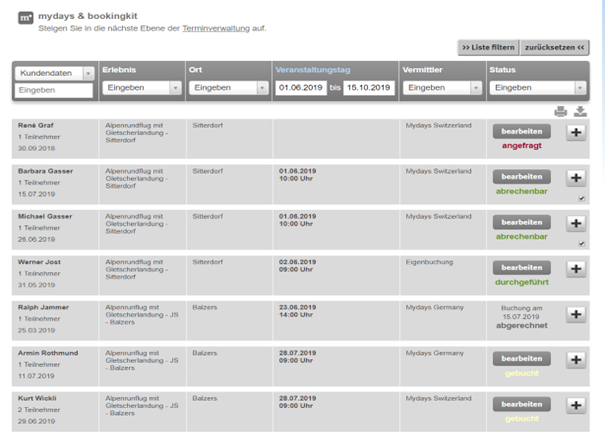Click the mydays logo icon
605x440 pixels.
pyautogui.click(x=24, y=17)
